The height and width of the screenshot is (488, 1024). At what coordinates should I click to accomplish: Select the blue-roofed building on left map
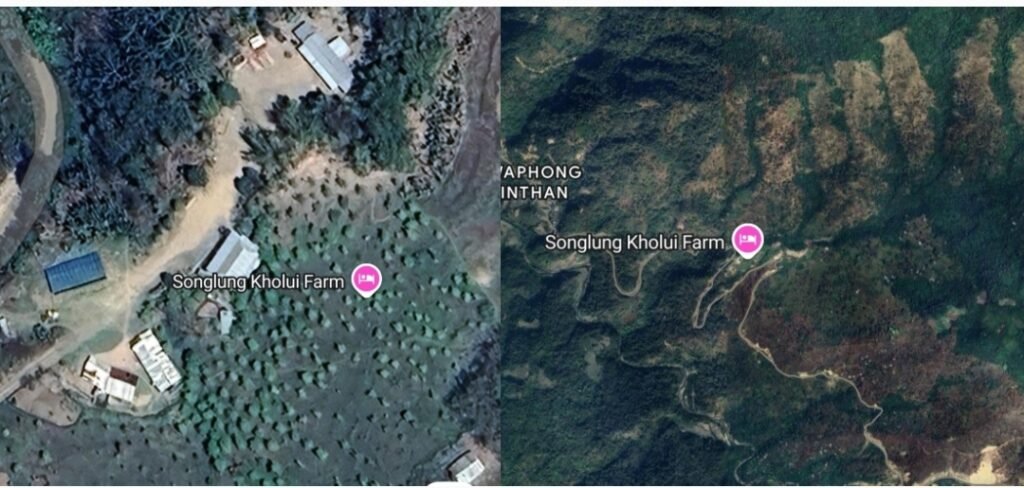(x=75, y=272)
